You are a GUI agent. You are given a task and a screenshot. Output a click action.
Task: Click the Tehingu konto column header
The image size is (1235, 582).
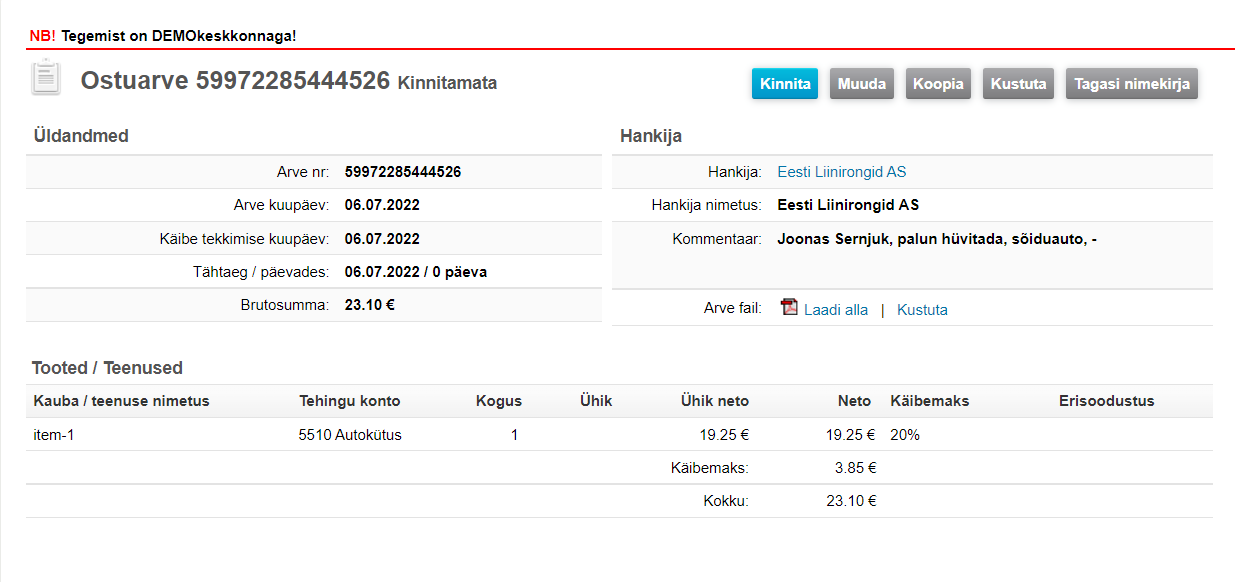350,401
